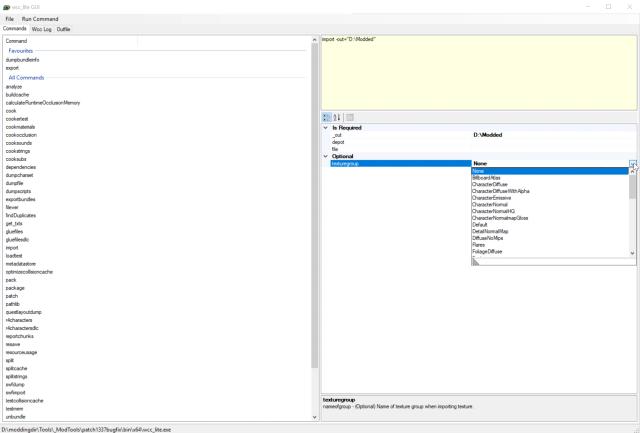
Task: Click the command text box with import command
Action: (479, 73)
